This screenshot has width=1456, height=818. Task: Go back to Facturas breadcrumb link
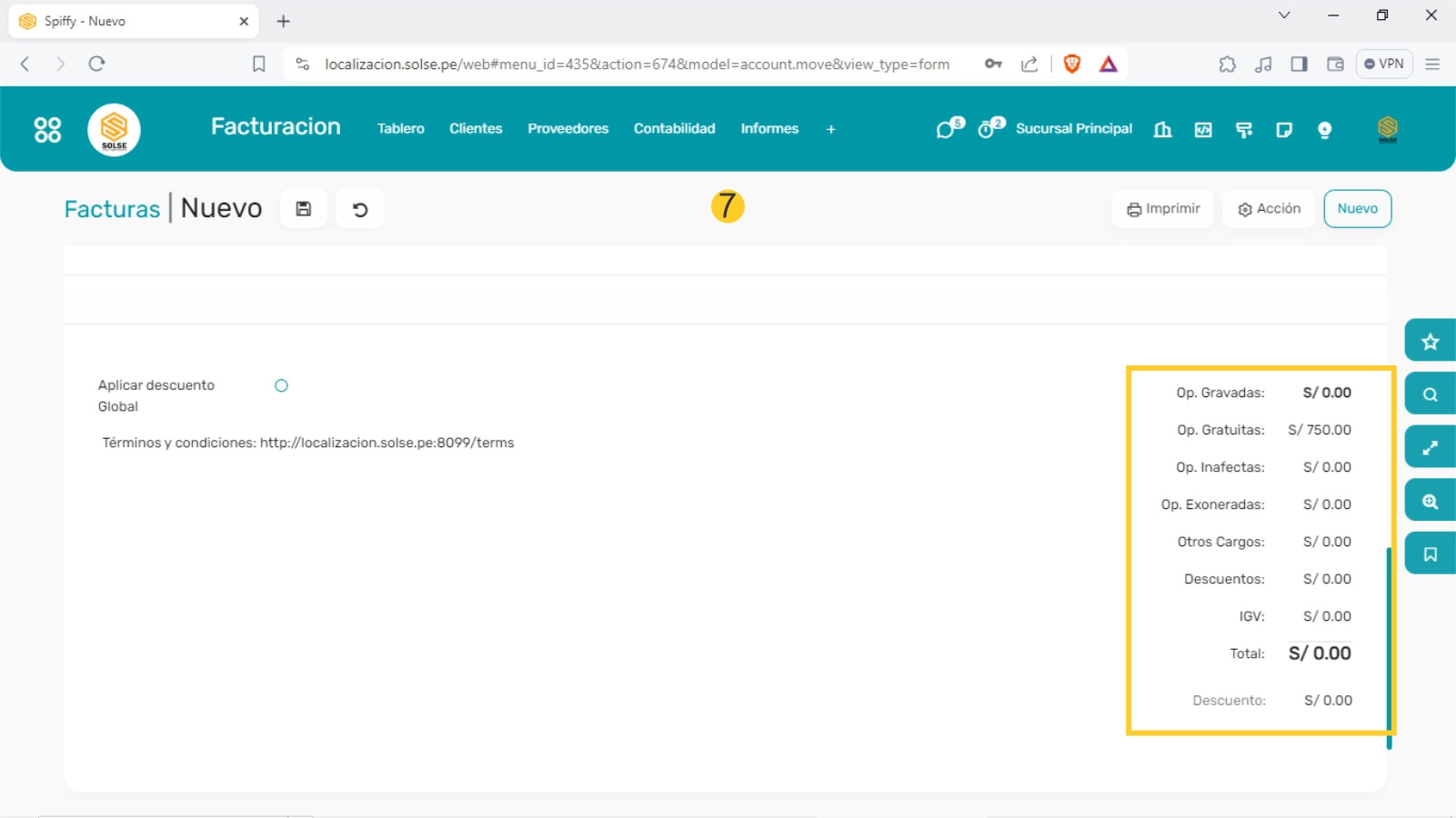point(112,209)
